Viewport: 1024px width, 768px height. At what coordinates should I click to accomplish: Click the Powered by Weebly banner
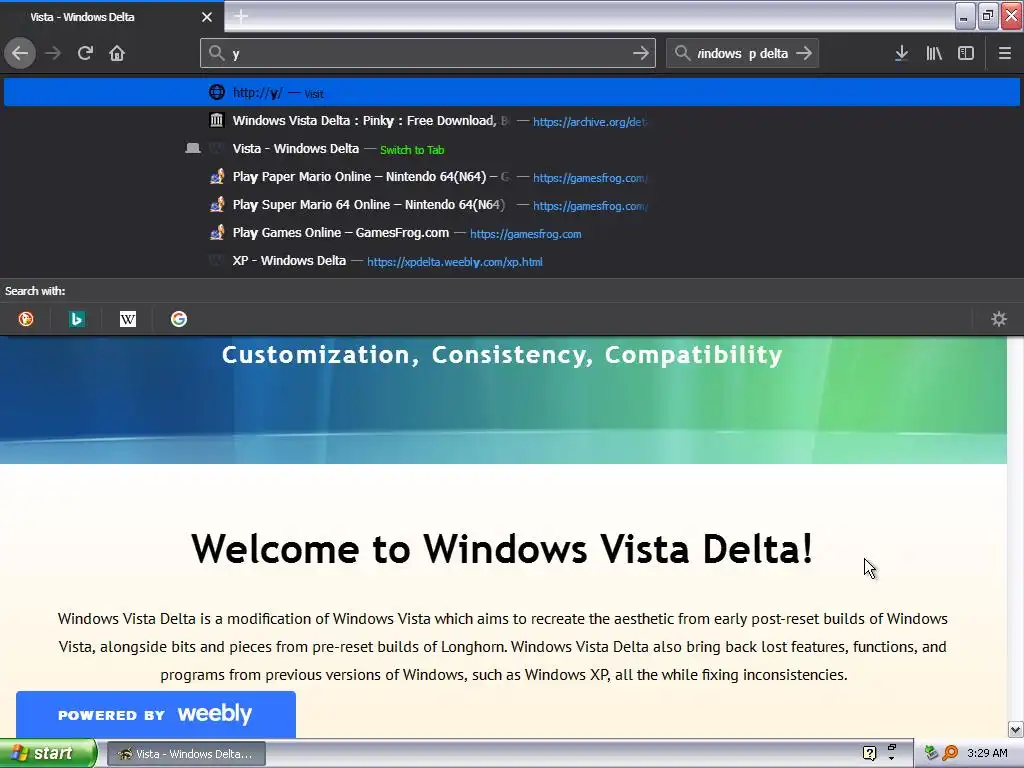[156, 714]
